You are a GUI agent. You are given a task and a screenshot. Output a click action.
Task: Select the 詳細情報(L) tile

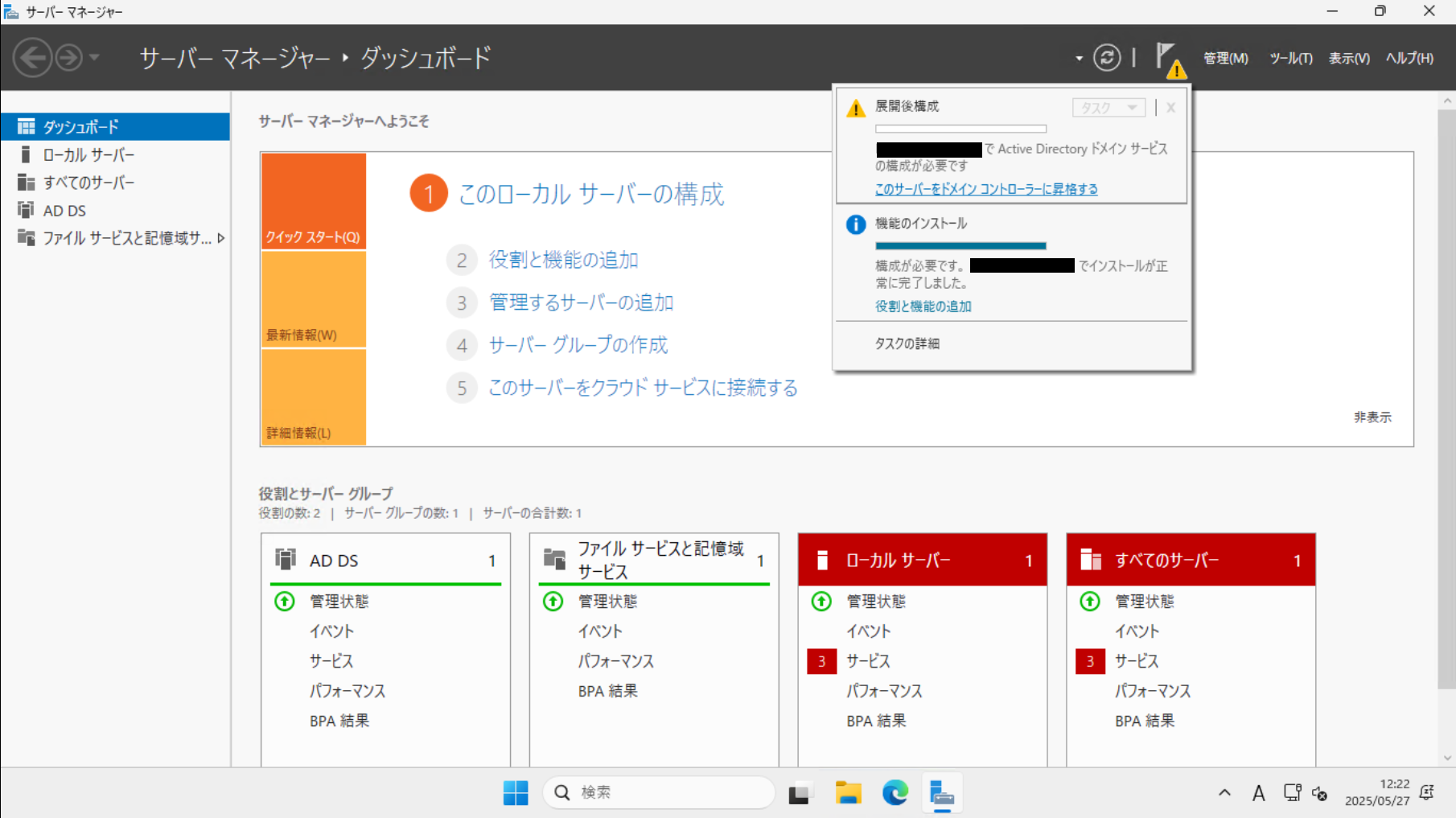point(314,397)
